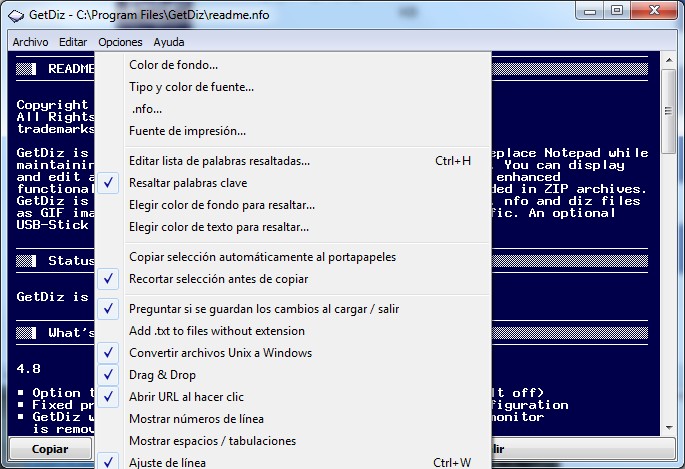This screenshot has width=685, height=469.
Task: Toggle Resaltar palabras clave
Action: [293, 183]
